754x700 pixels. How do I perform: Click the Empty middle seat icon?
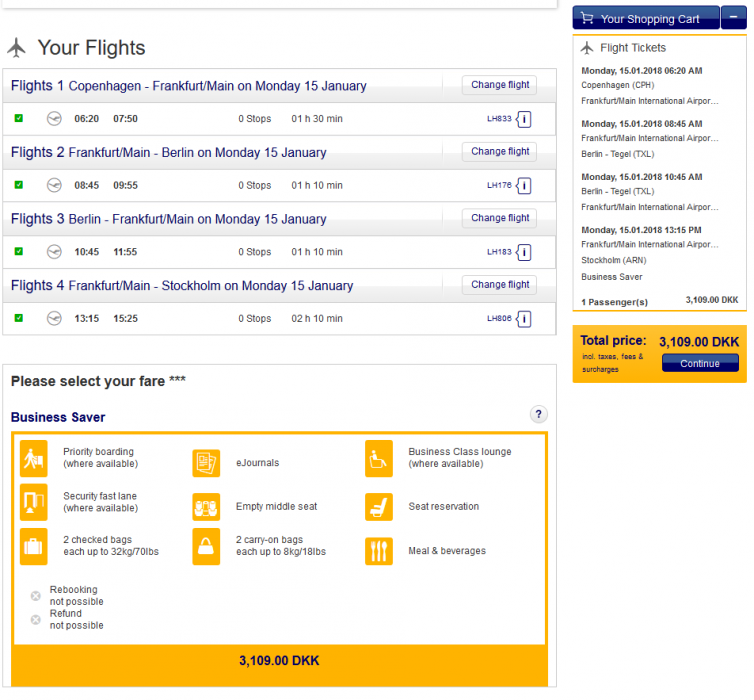pos(206,507)
